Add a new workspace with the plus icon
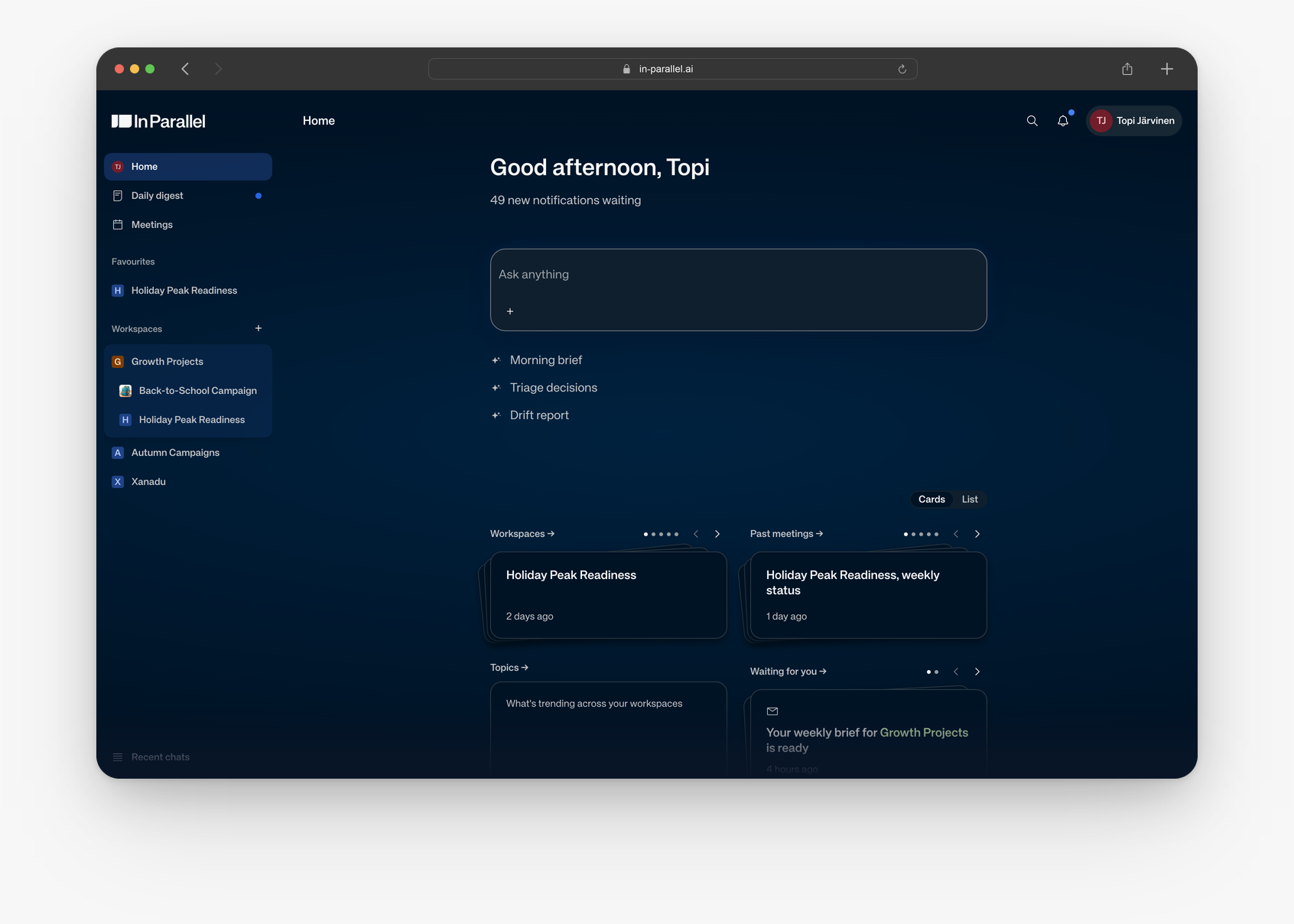The image size is (1294, 924). 258,328
